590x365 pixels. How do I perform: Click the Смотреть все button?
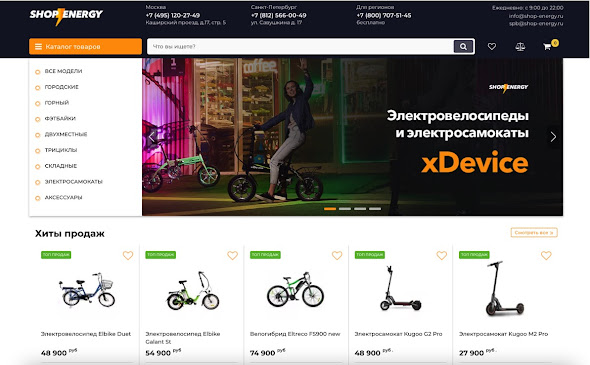pyautogui.click(x=534, y=233)
